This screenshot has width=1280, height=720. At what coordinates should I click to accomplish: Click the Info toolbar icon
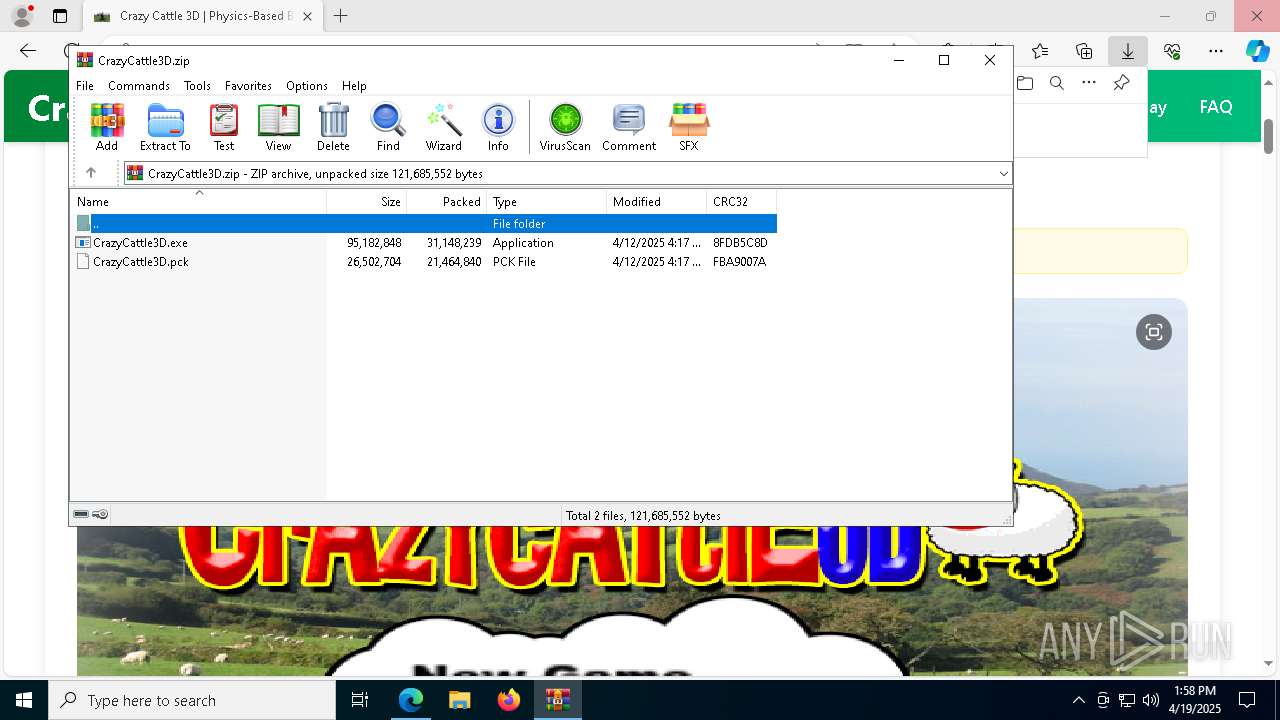pyautogui.click(x=498, y=127)
